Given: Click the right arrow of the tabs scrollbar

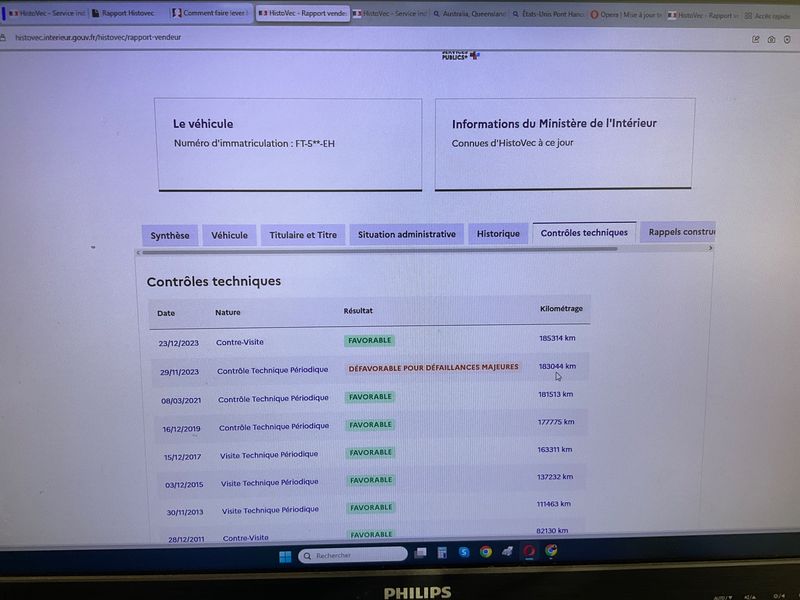Looking at the screenshot, I should coord(710,248).
